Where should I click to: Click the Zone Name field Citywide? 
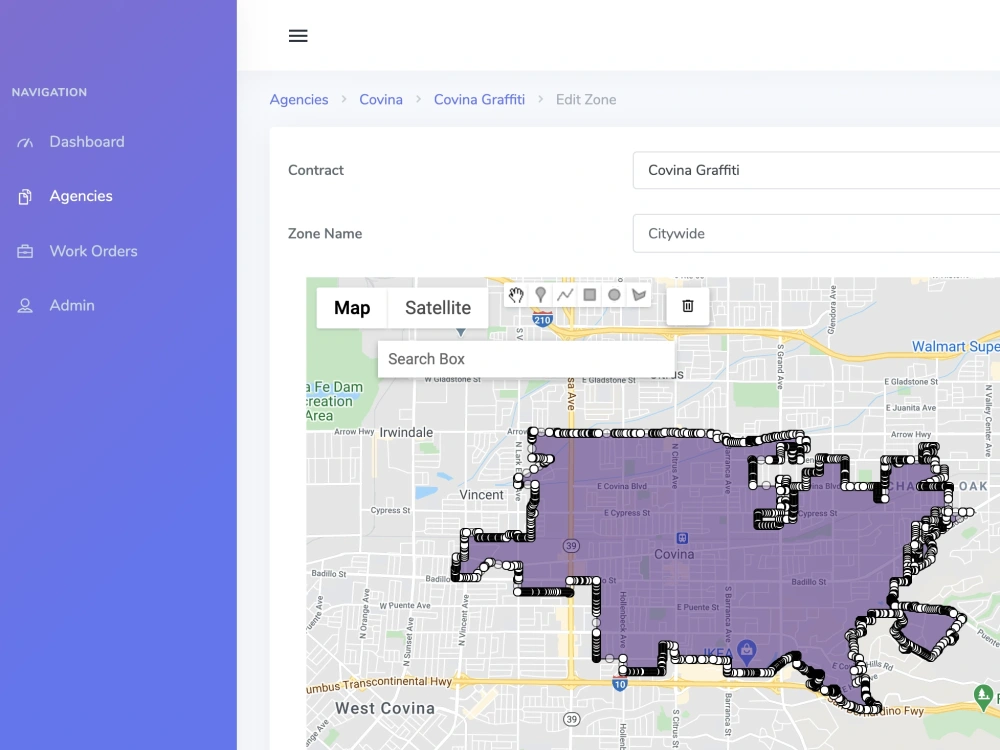[x=816, y=233]
